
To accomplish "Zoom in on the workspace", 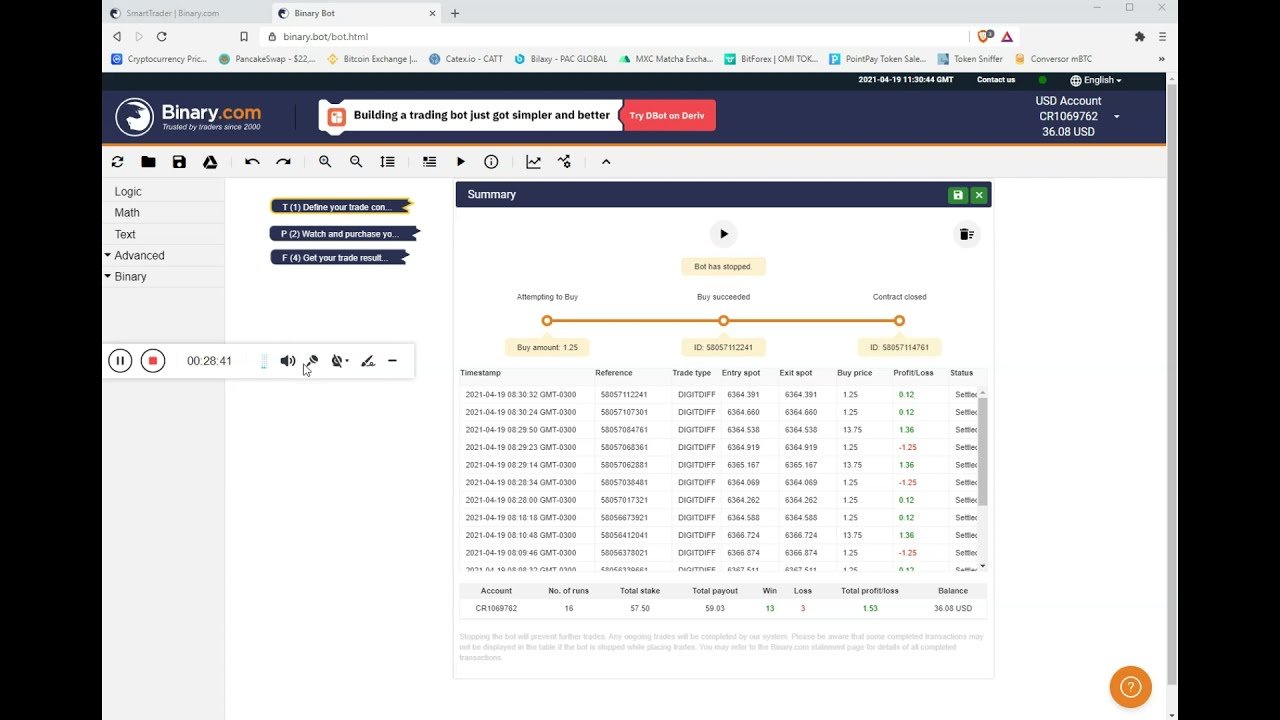I will tap(325, 162).
